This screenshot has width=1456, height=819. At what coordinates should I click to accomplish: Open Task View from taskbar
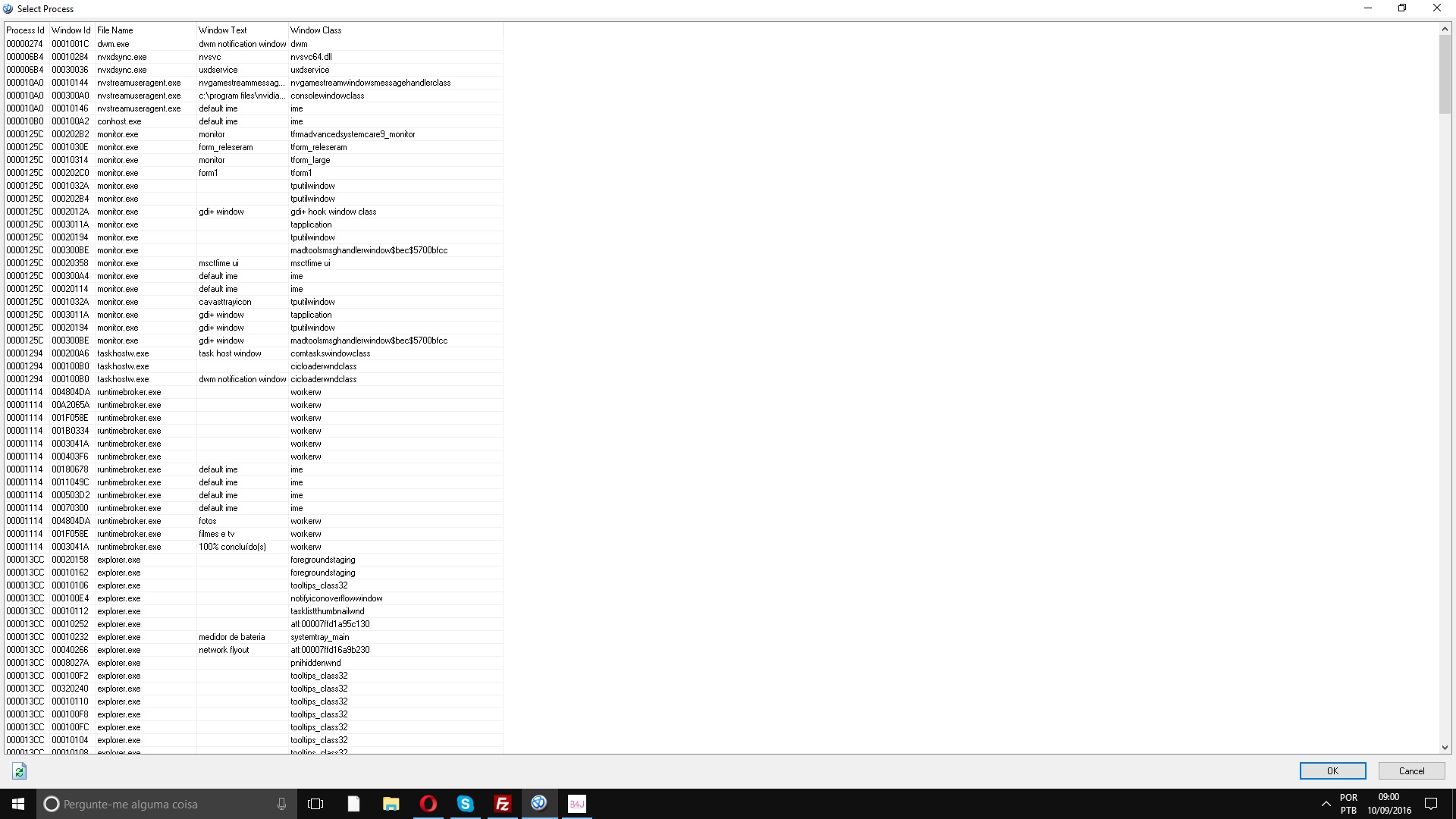tap(315, 804)
